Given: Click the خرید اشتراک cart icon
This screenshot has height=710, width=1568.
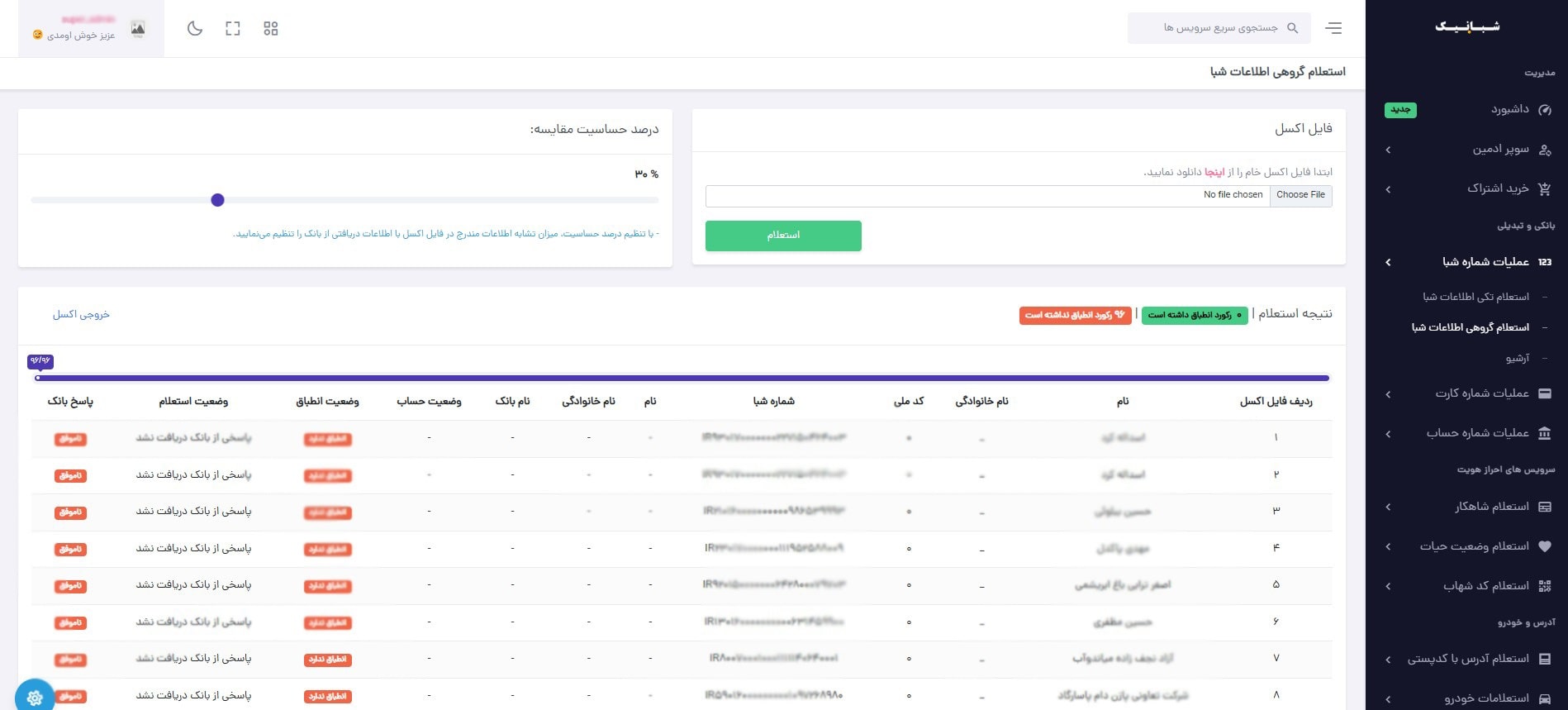Looking at the screenshot, I should pos(1546,188).
